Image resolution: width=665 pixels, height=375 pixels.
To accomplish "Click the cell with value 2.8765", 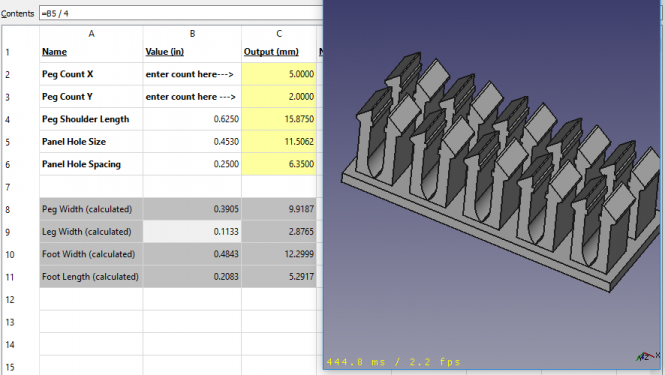I will pyautogui.click(x=279, y=232).
